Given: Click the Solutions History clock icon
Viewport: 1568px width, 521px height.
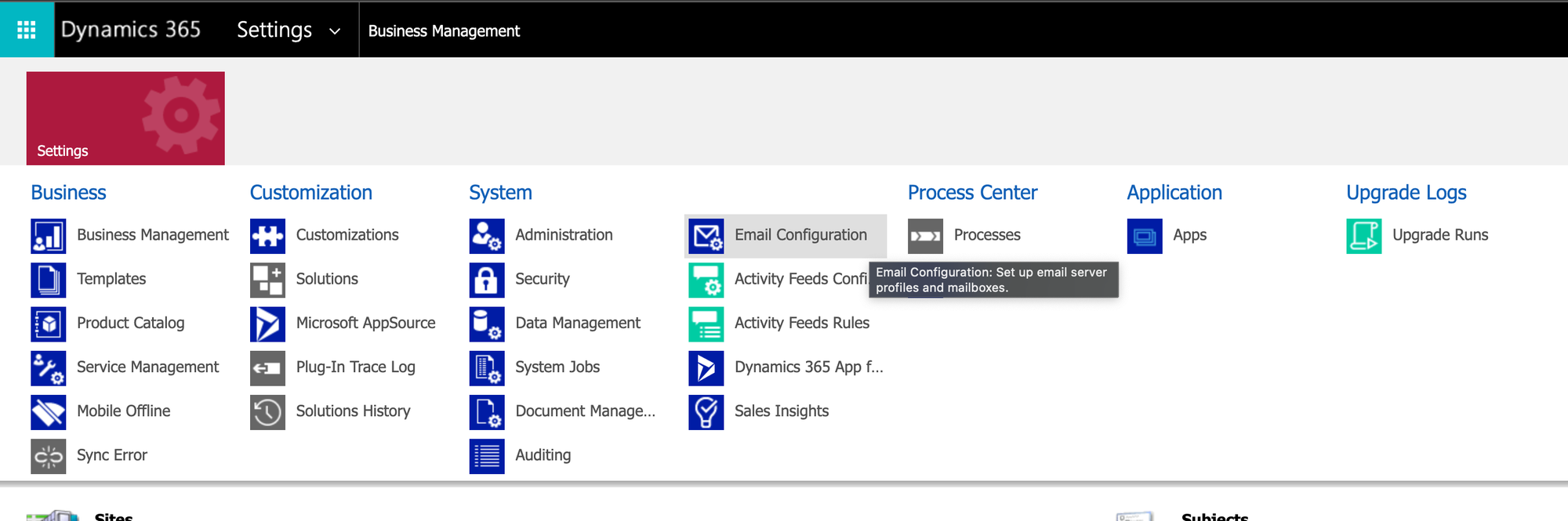Looking at the screenshot, I should [x=267, y=412].
